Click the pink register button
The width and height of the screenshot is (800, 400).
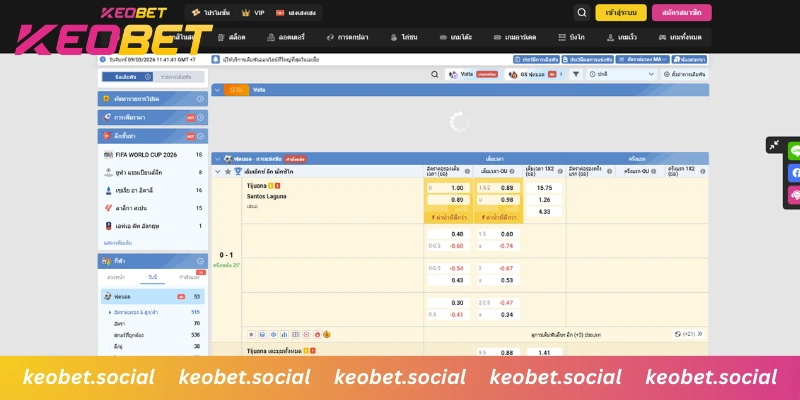point(682,13)
